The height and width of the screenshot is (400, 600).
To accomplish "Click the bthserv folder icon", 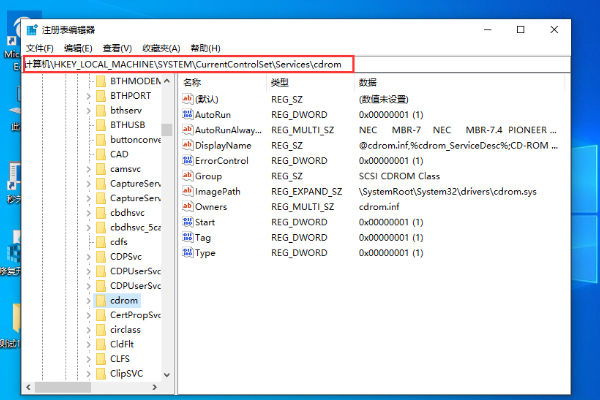I will 101,110.
